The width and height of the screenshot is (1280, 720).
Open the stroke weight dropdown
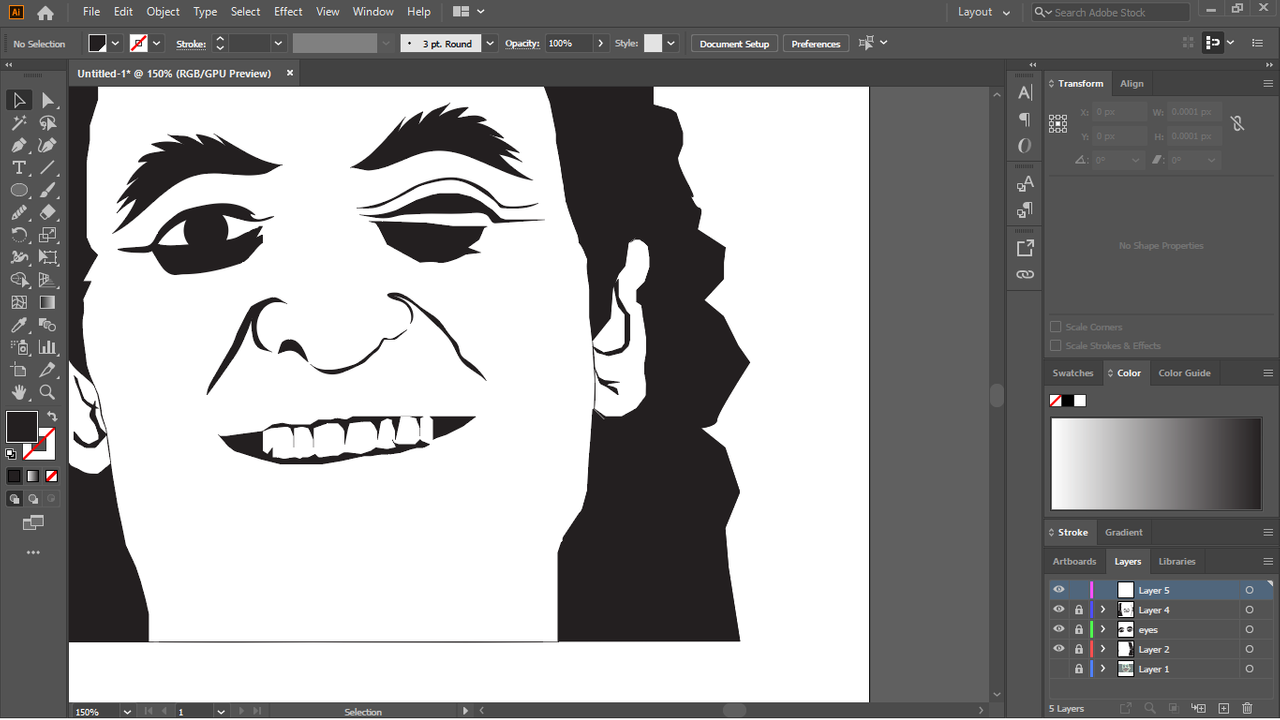278,44
